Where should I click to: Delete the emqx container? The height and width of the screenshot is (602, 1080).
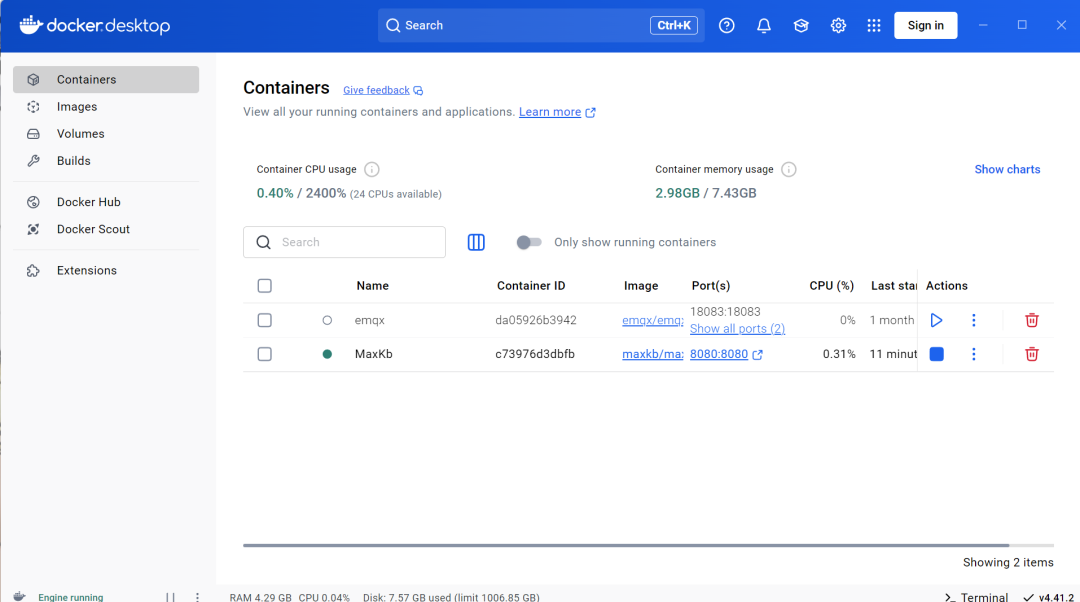pyautogui.click(x=1032, y=320)
